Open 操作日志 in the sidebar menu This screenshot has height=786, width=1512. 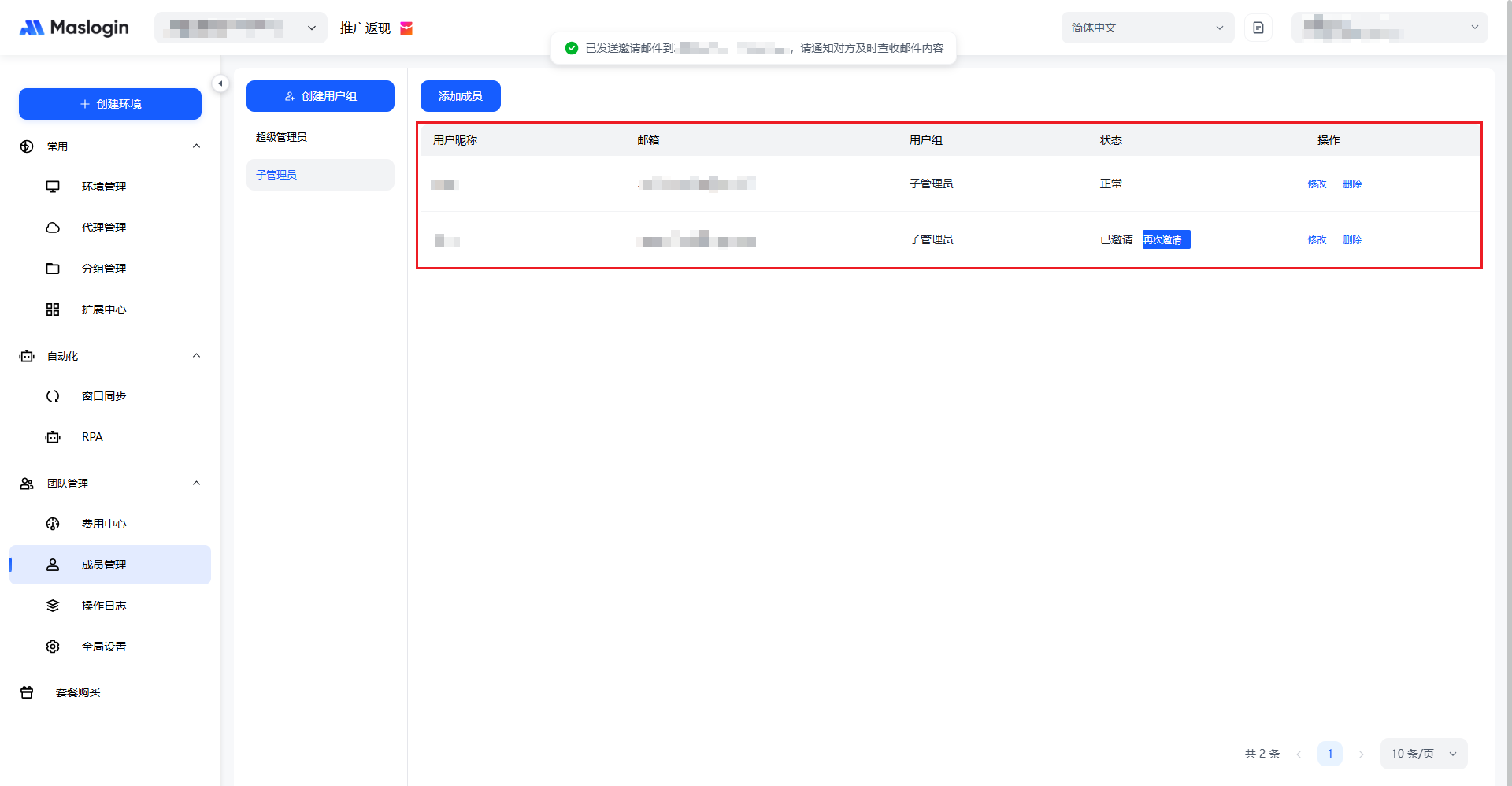(104, 606)
